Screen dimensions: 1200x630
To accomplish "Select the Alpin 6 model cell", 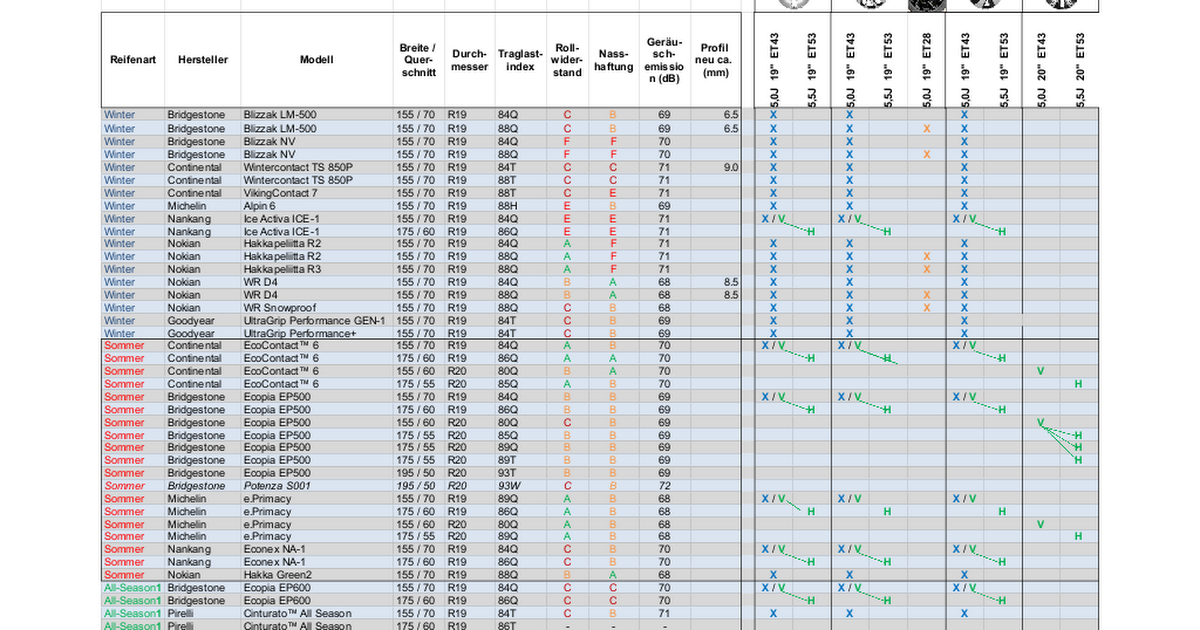I will click(x=262, y=205).
